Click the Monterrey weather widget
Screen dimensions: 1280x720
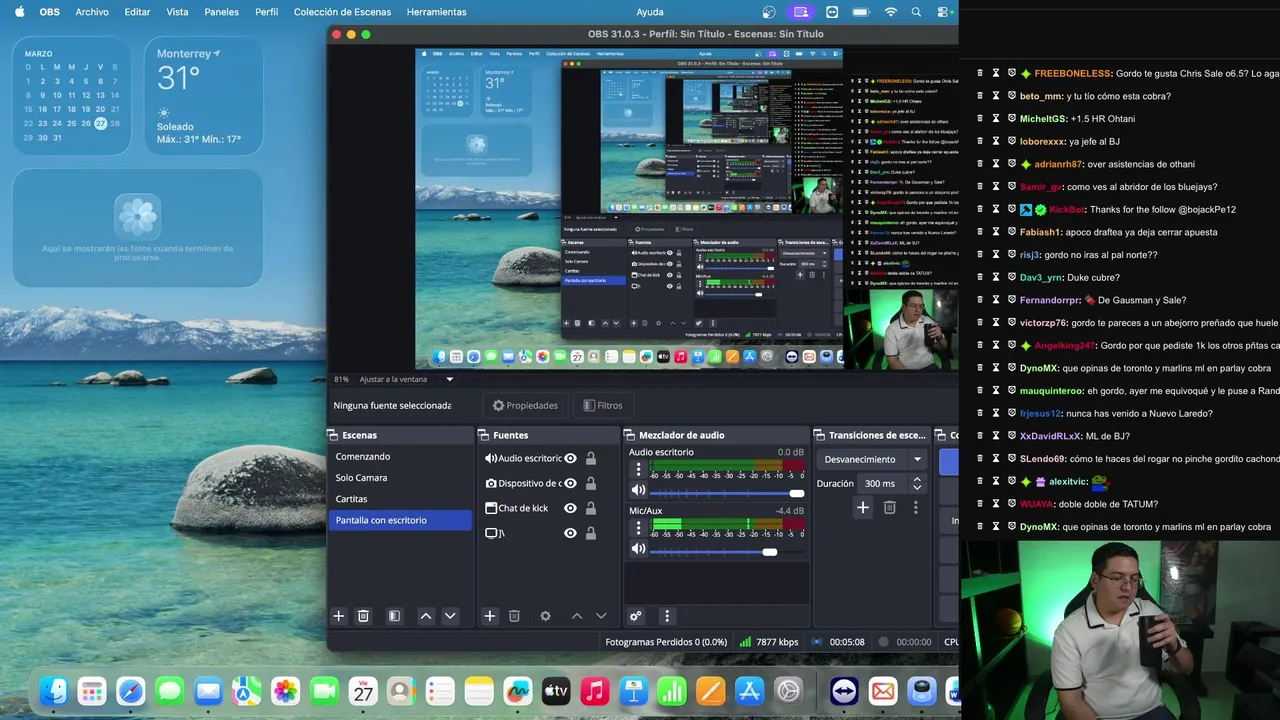click(204, 96)
